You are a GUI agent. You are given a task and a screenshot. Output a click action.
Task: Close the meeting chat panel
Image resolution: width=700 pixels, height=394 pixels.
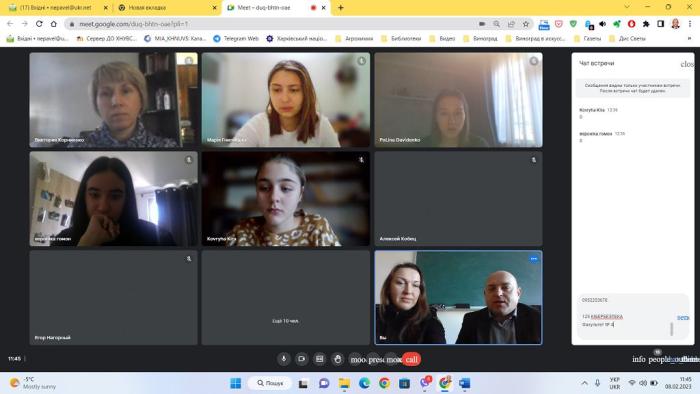pyautogui.click(x=687, y=64)
